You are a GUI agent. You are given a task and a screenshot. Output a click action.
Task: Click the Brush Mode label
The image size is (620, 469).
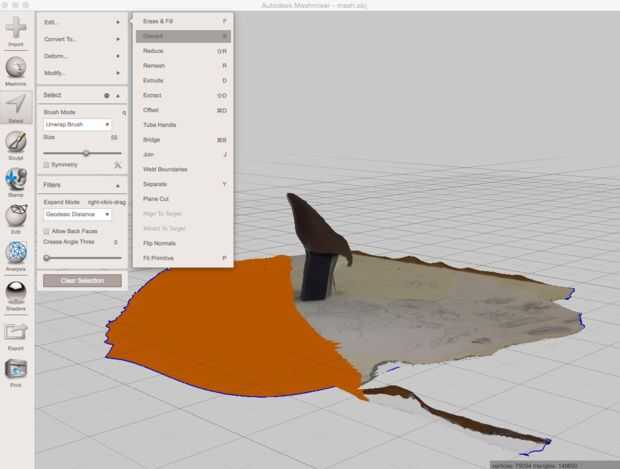tap(59, 112)
